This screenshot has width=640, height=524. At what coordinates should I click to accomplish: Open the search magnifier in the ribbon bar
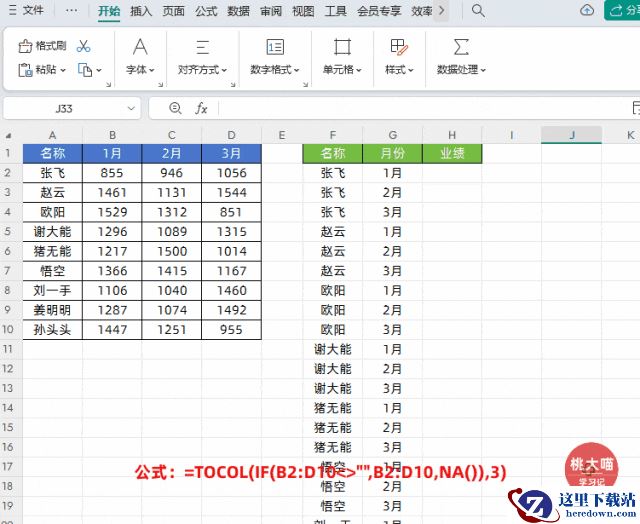click(478, 11)
